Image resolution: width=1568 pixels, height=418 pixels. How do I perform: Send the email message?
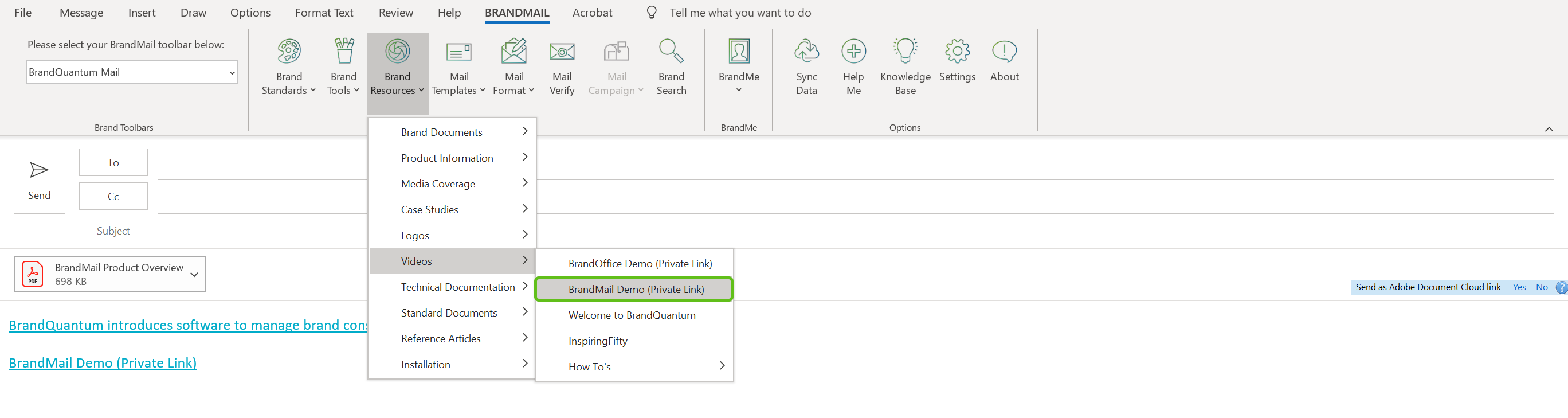click(x=40, y=181)
